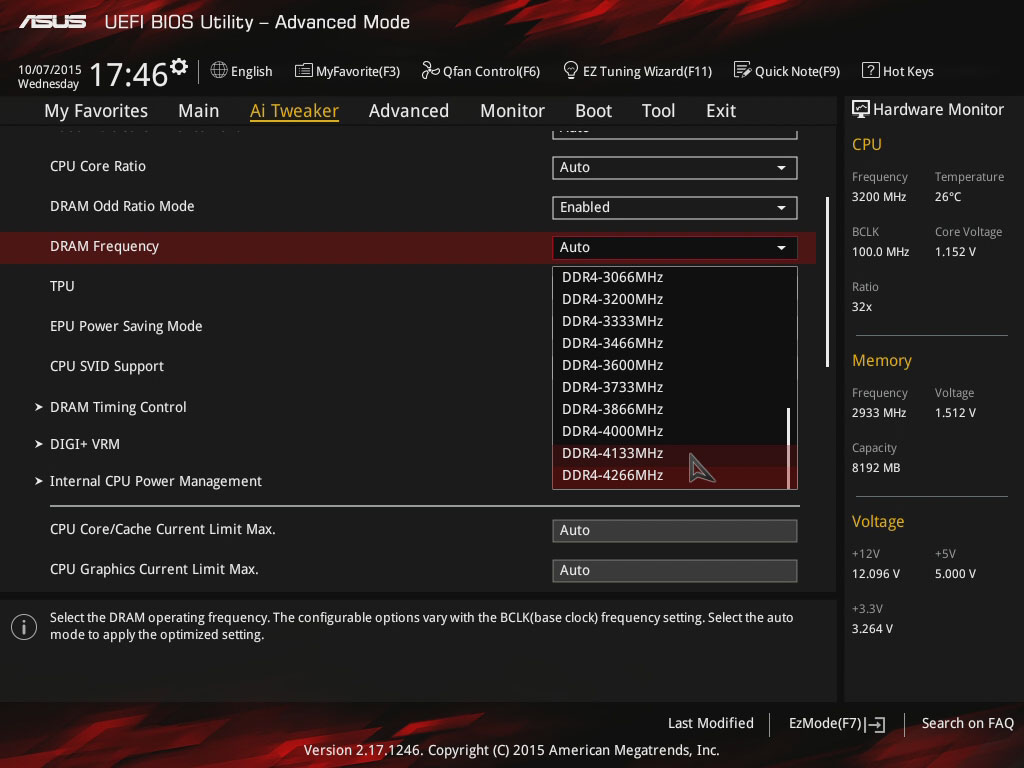Click the memory capacity value 8192 MB
Image resolution: width=1024 pixels, height=768 pixels.
pyautogui.click(x=876, y=468)
